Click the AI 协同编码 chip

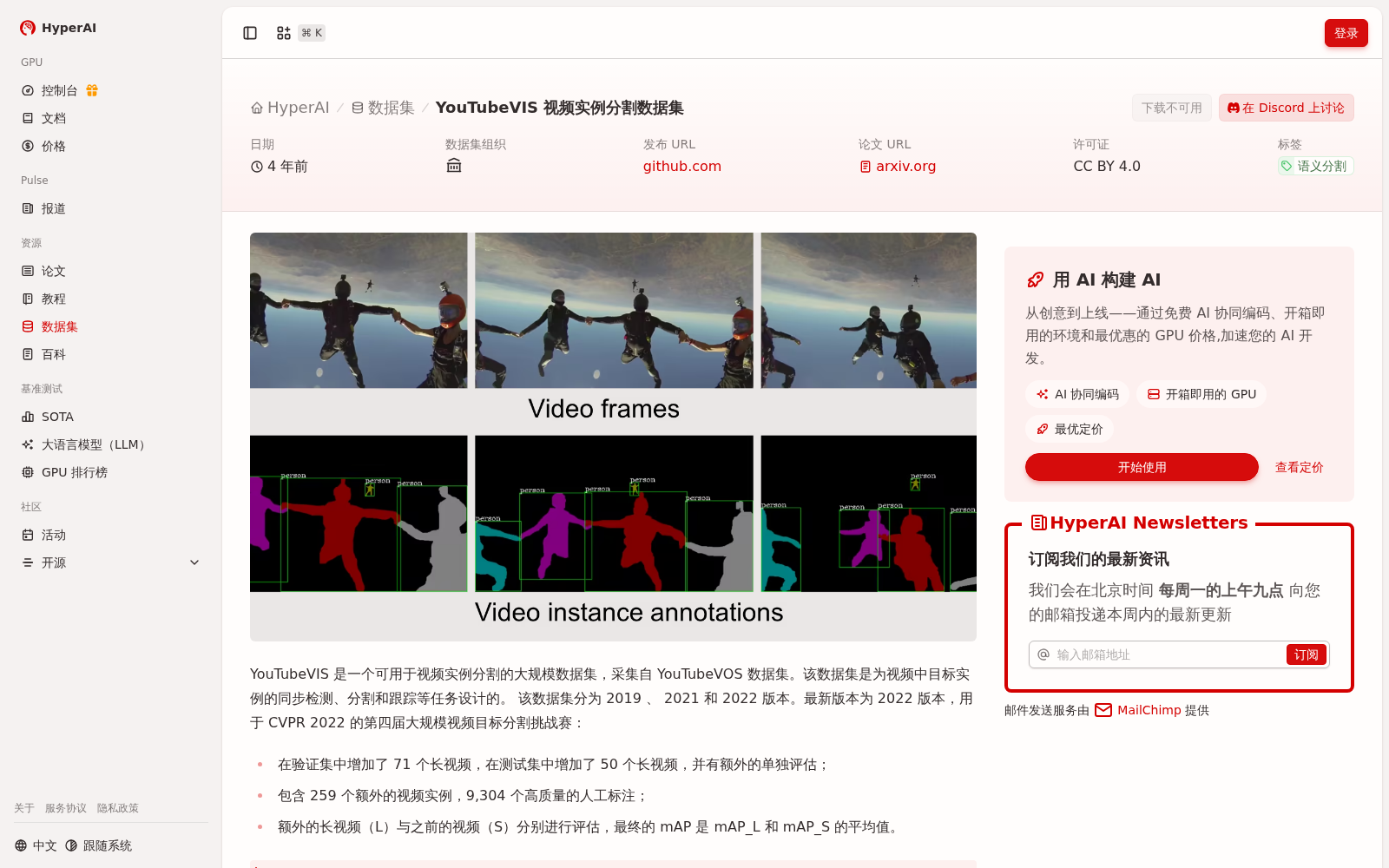pos(1076,394)
